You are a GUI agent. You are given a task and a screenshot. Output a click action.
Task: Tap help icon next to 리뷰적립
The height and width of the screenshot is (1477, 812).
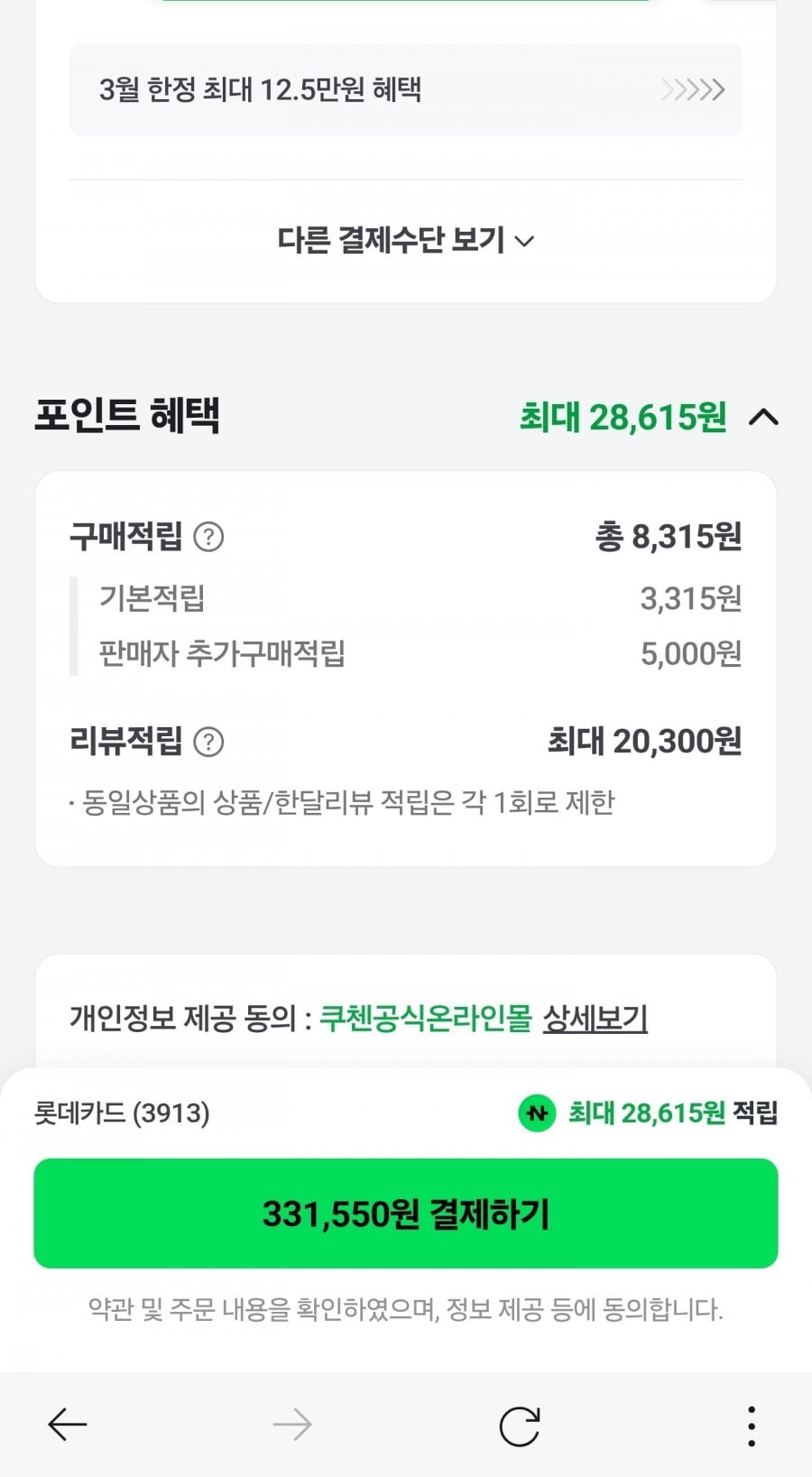209,742
